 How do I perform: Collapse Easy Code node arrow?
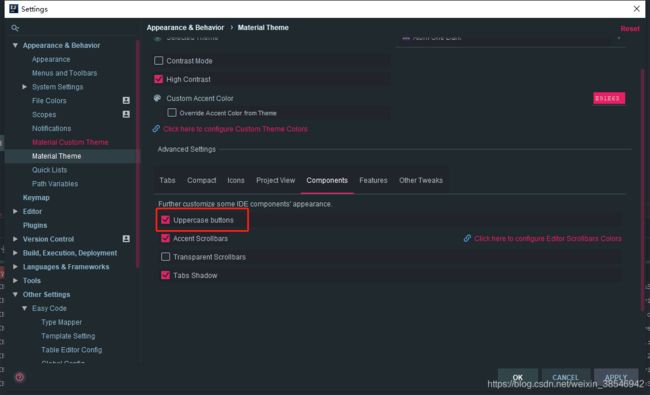coord(24,308)
